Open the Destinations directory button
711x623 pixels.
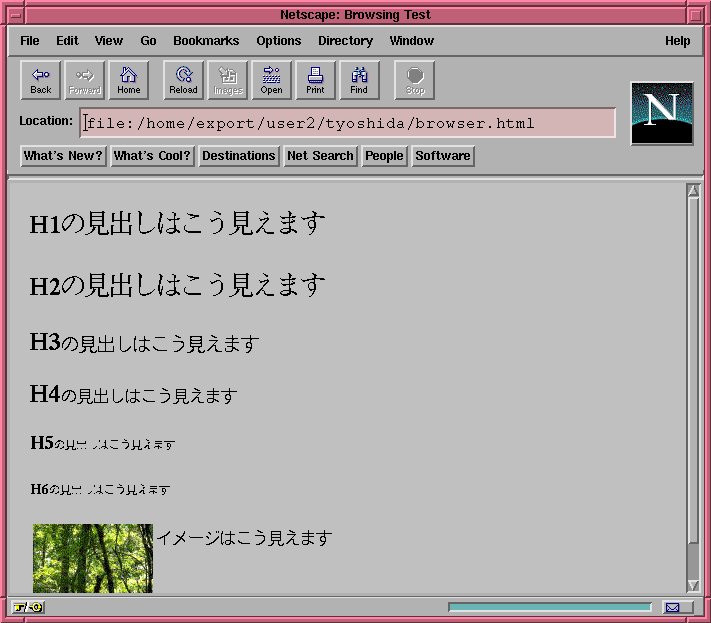point(239,156)
